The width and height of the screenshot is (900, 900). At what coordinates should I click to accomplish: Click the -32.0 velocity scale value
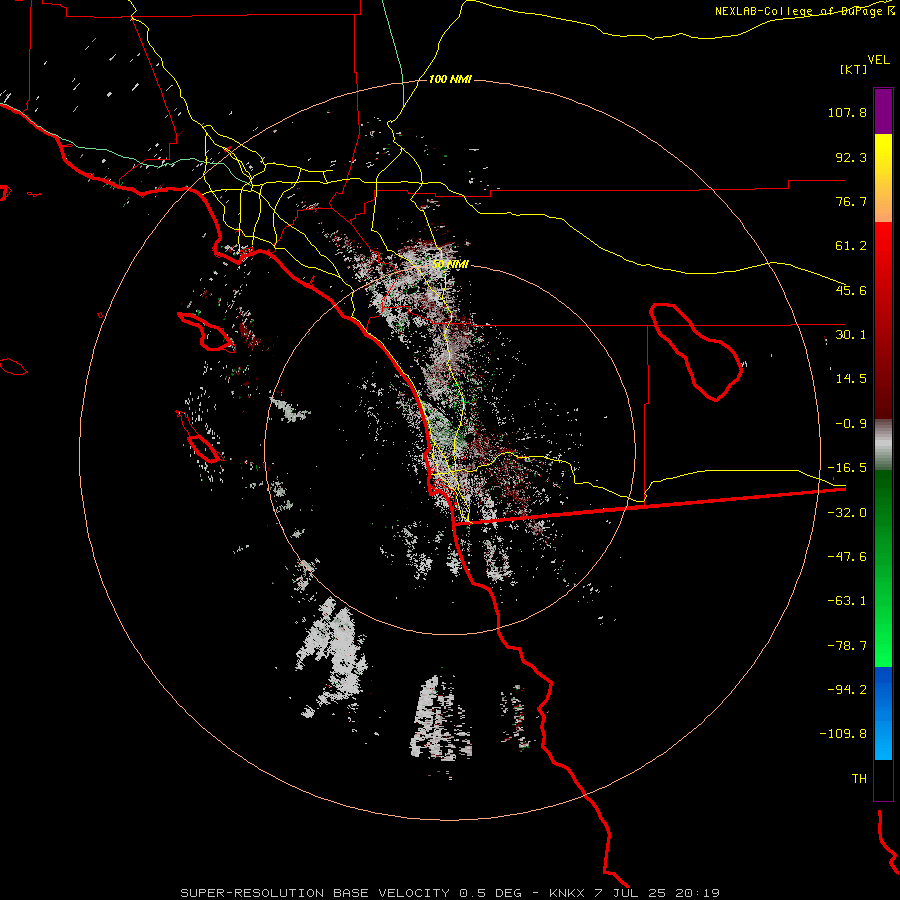(847, 513)
